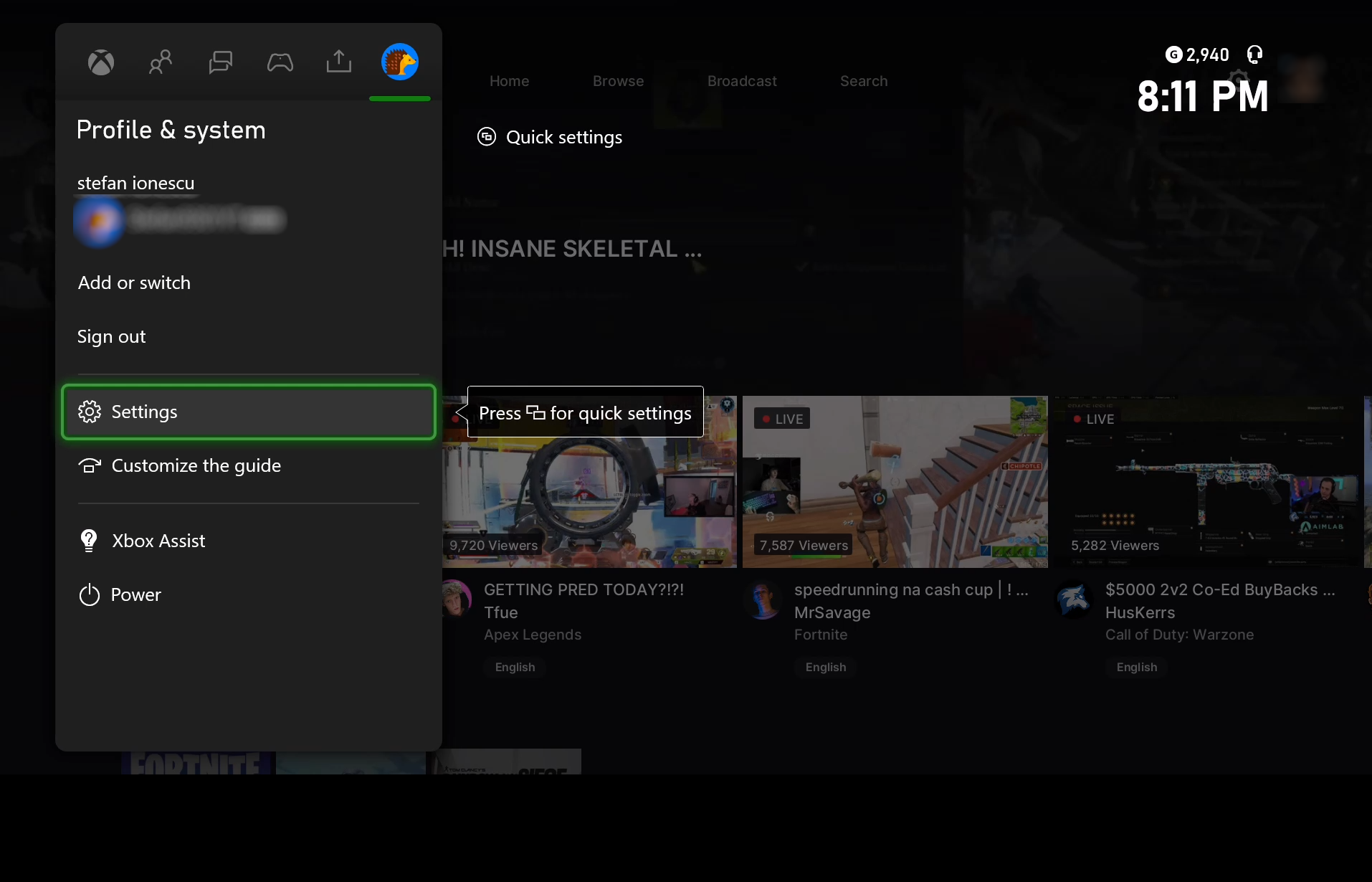This screenshot has height=882, width=1372.
Task: Open the Game activity controller icon
Action: click(280, 62)
